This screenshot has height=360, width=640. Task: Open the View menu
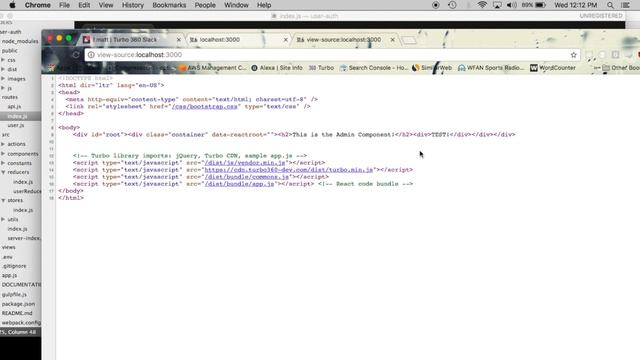[106, 5]
